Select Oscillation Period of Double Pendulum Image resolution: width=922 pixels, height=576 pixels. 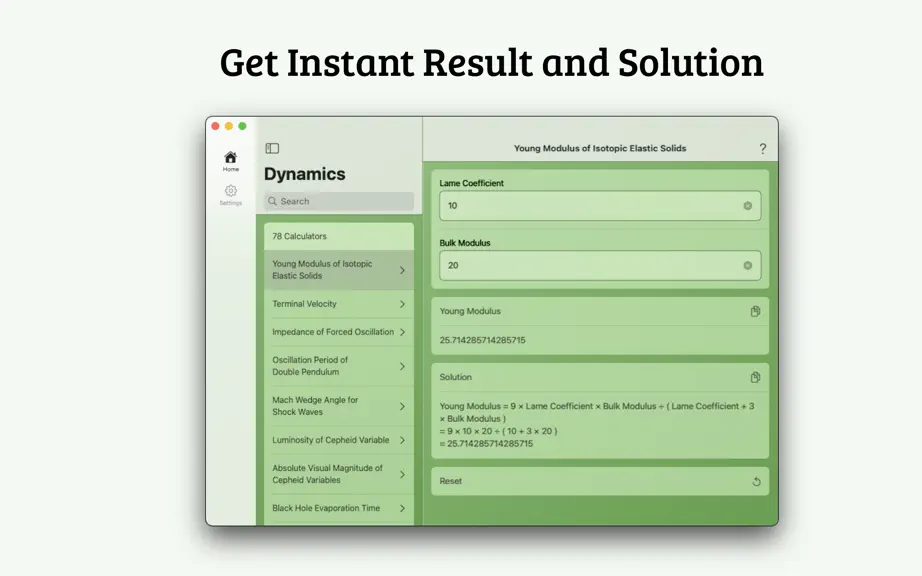[339, 366]
